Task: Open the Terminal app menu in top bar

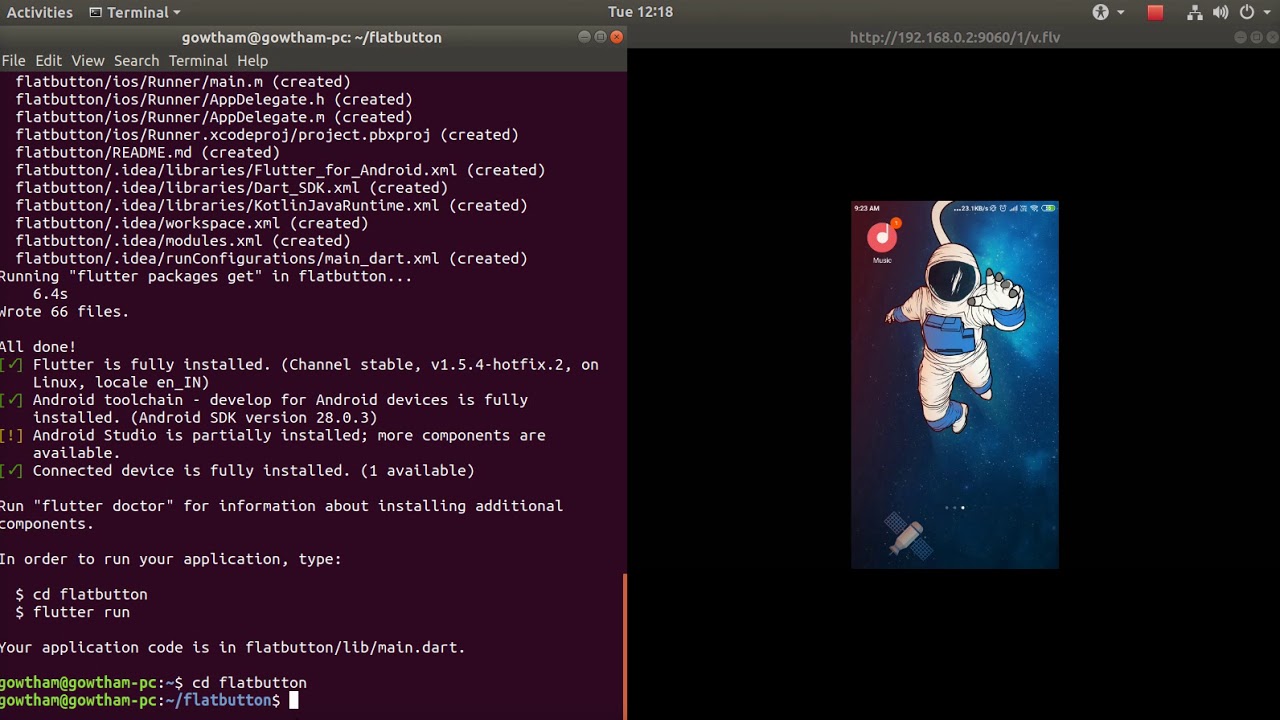Action: tap(134, 12)
